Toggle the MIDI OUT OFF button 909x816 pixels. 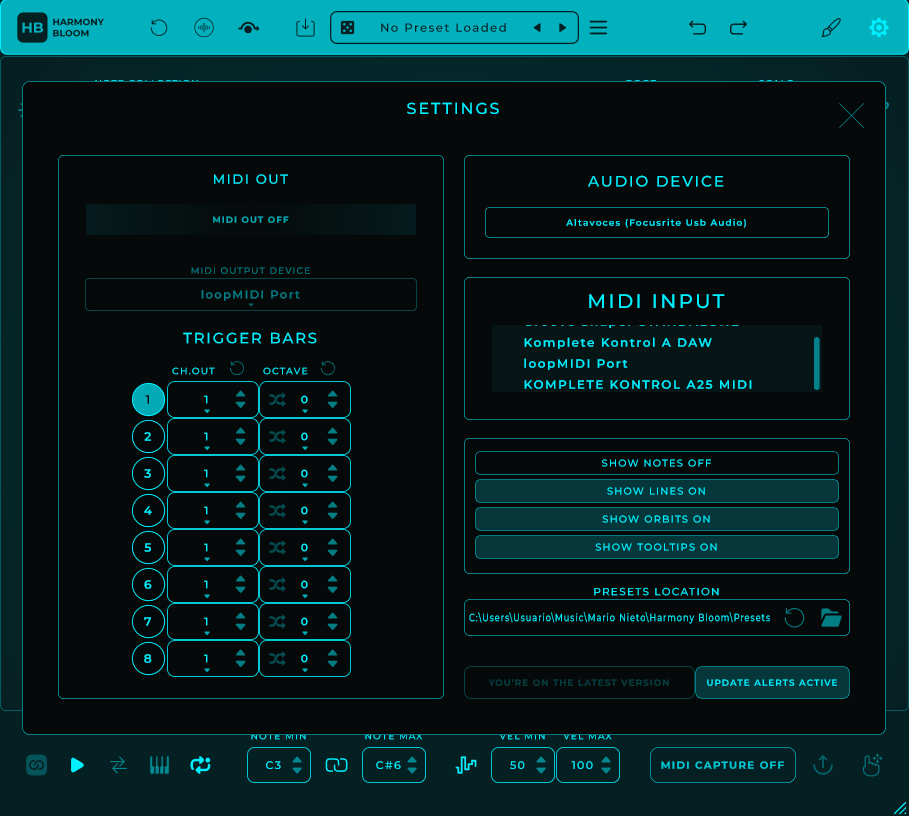tap(250, 219)
